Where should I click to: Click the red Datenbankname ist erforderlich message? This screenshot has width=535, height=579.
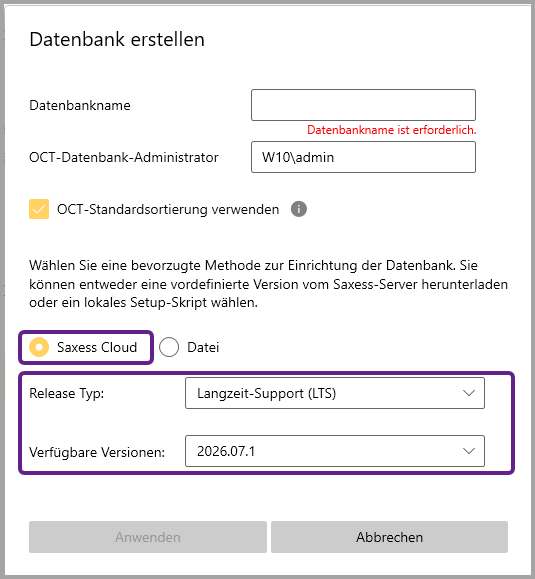click(392, 130)
